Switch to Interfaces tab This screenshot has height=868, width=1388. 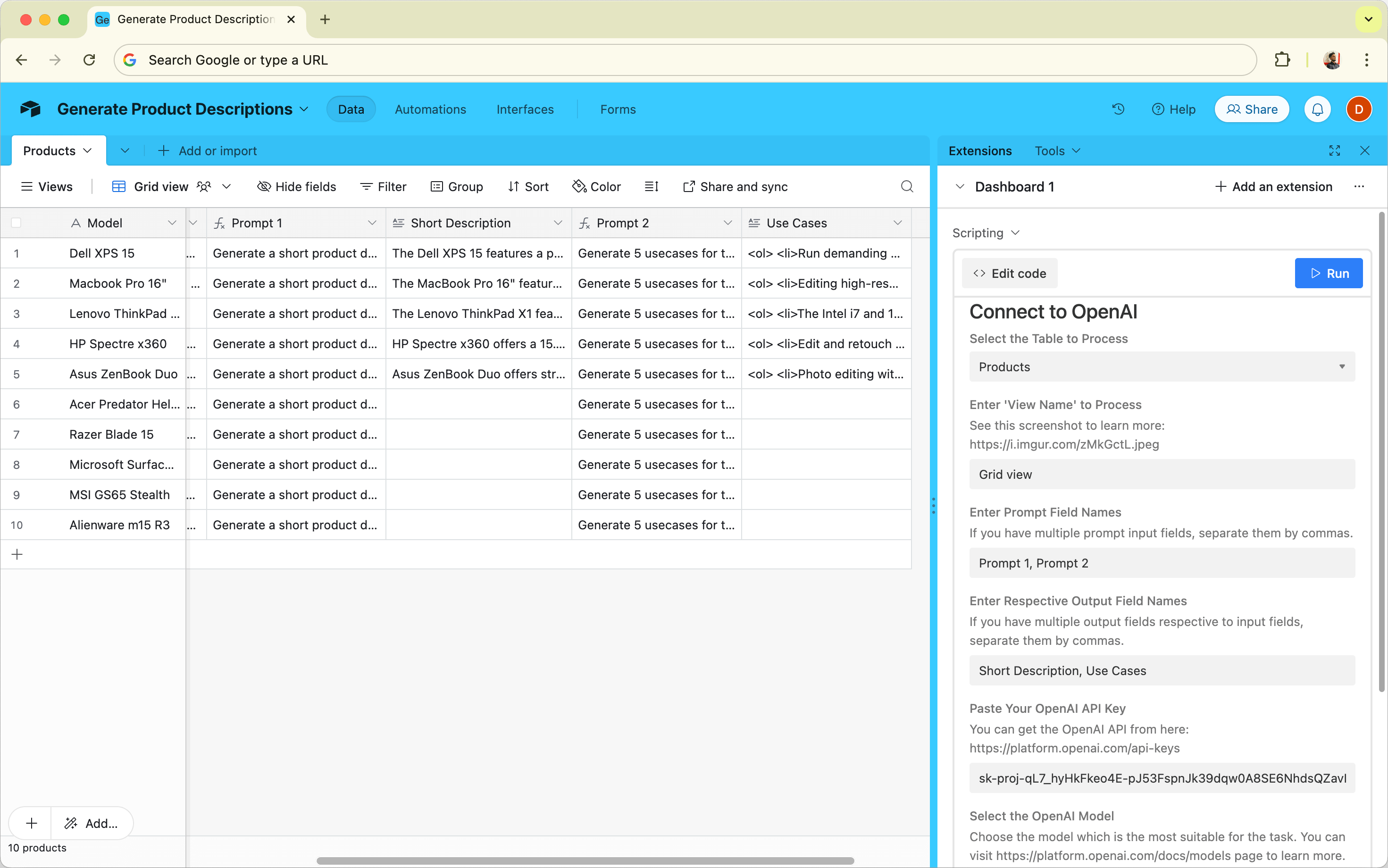(525, 109)
